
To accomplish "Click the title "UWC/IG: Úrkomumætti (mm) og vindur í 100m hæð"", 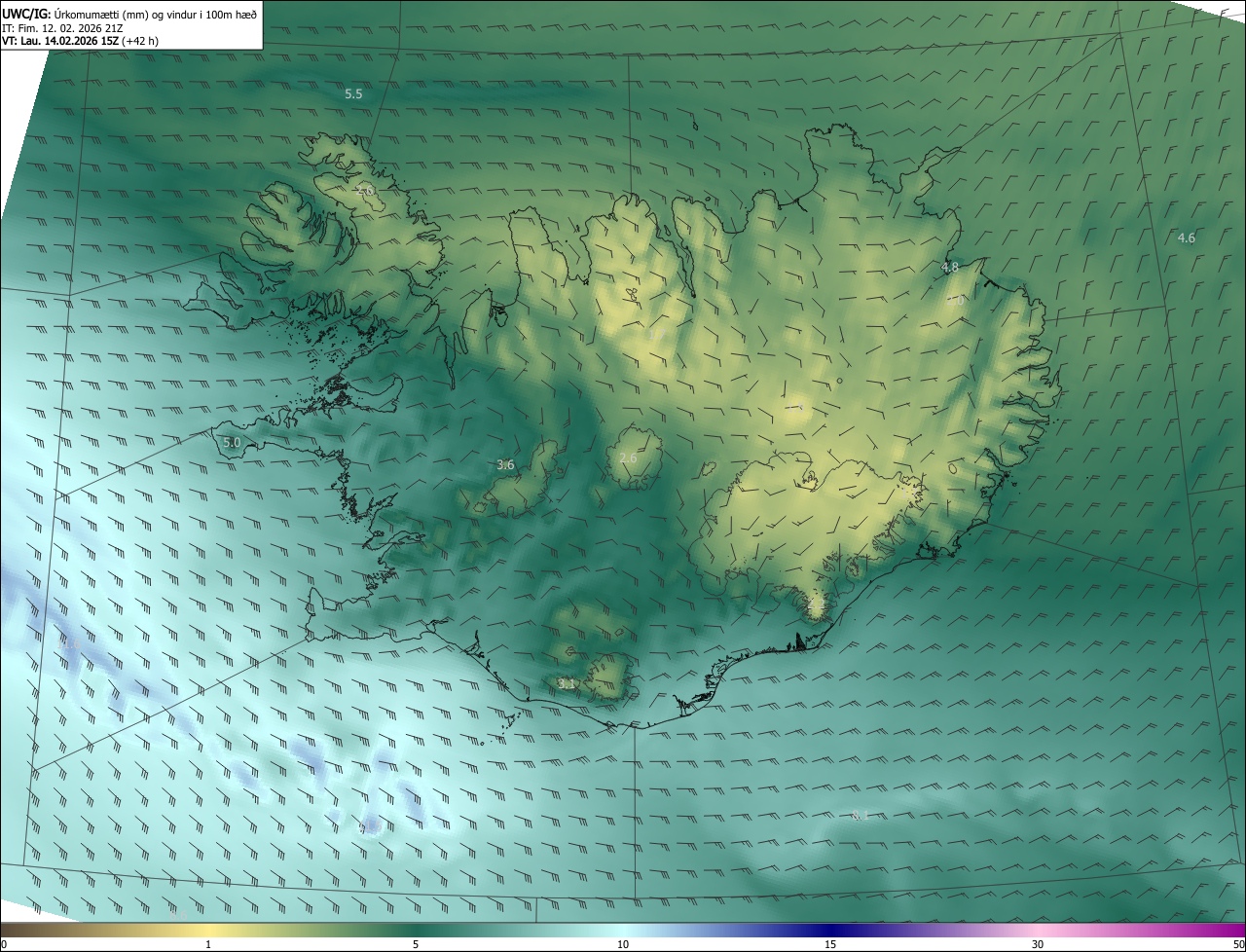I will pos(129,13).
